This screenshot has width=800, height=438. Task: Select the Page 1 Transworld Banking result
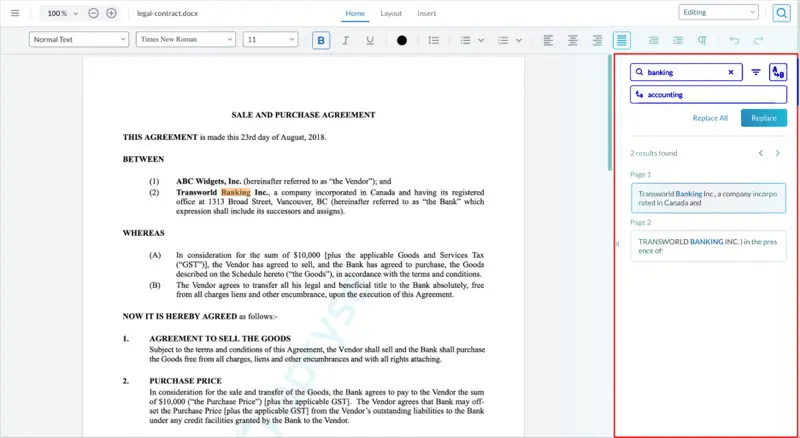708,198
